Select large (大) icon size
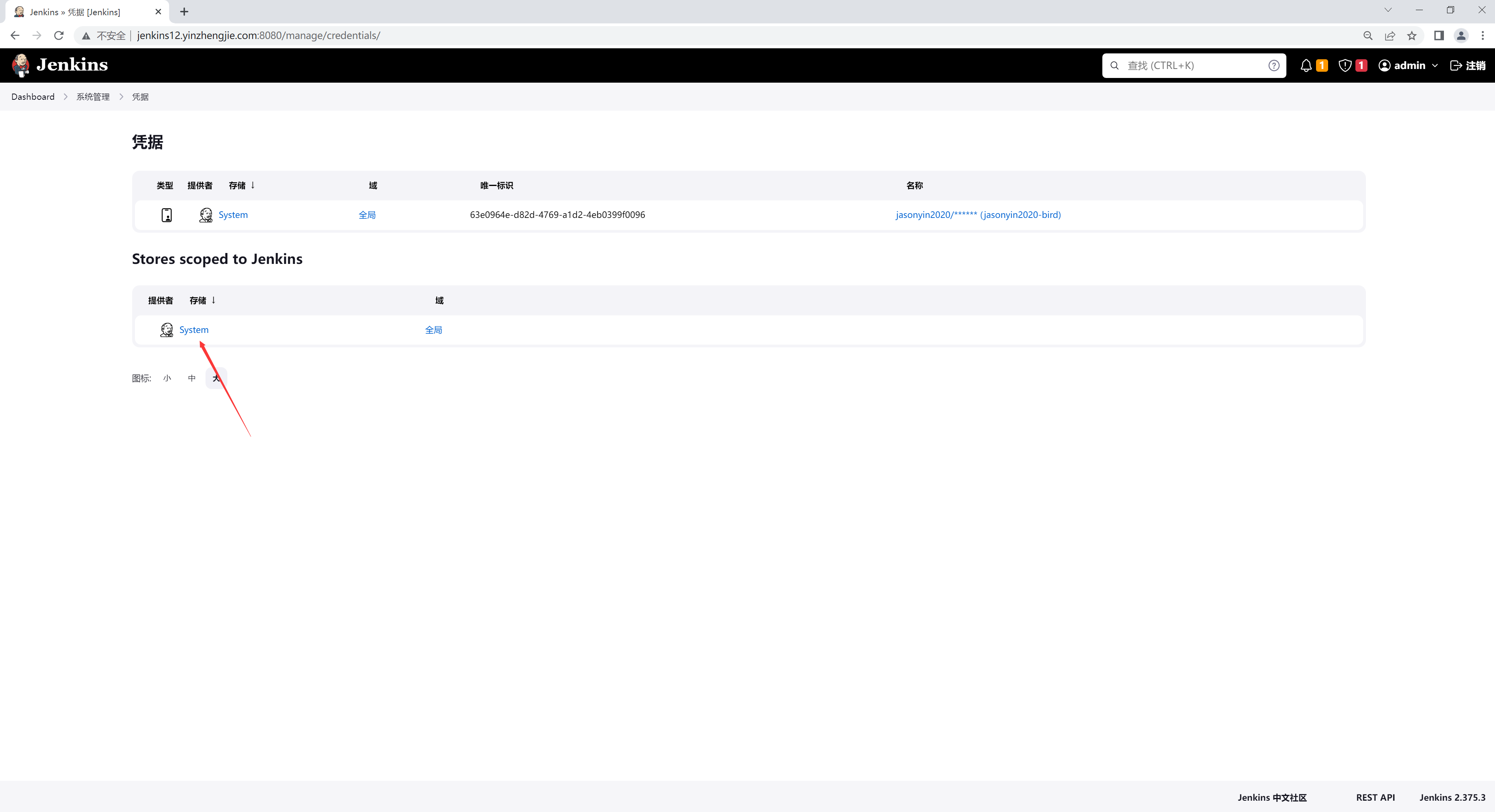 pyautogui.click(x=216, y=378)
